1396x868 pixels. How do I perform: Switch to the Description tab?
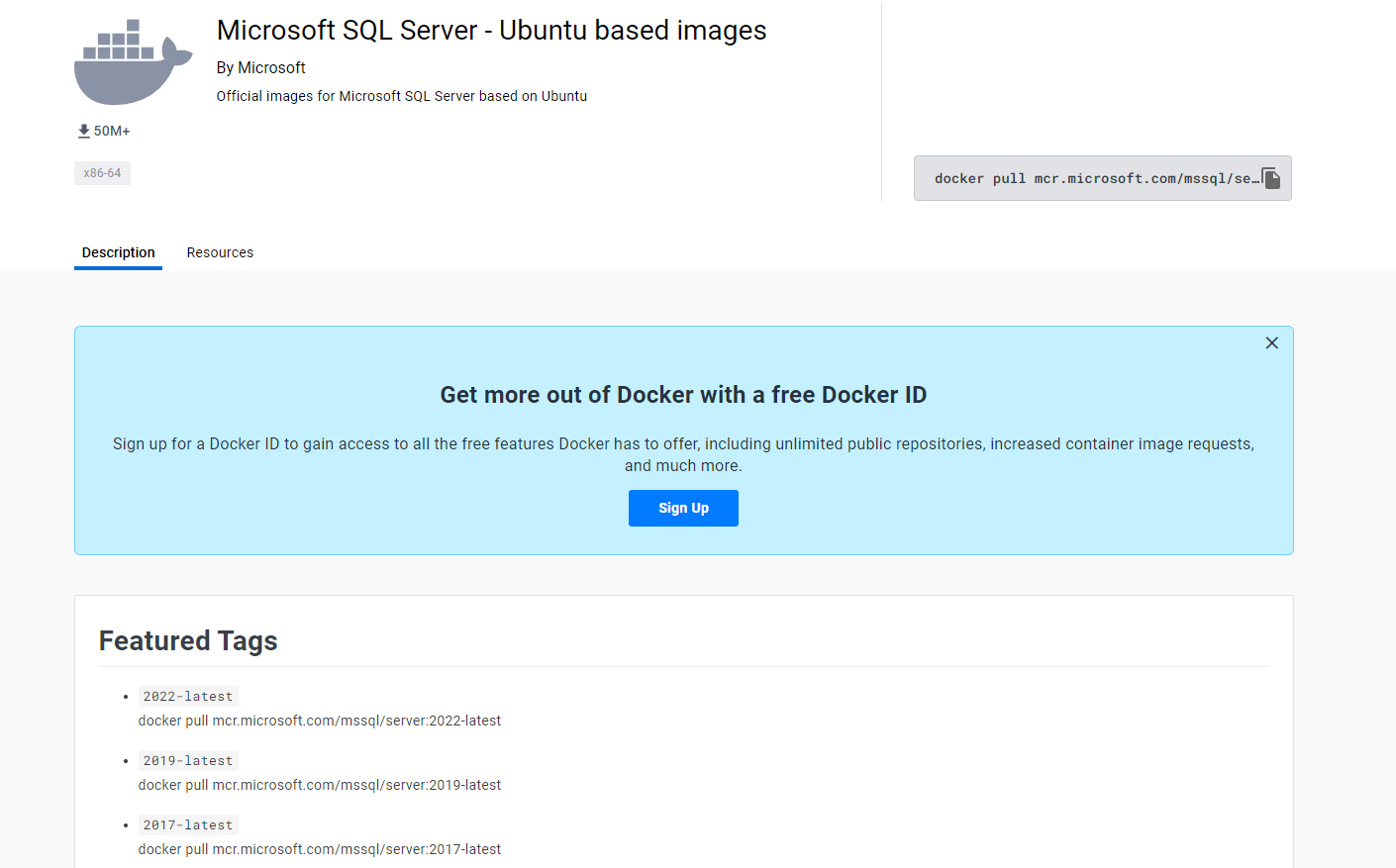[118, 252]
